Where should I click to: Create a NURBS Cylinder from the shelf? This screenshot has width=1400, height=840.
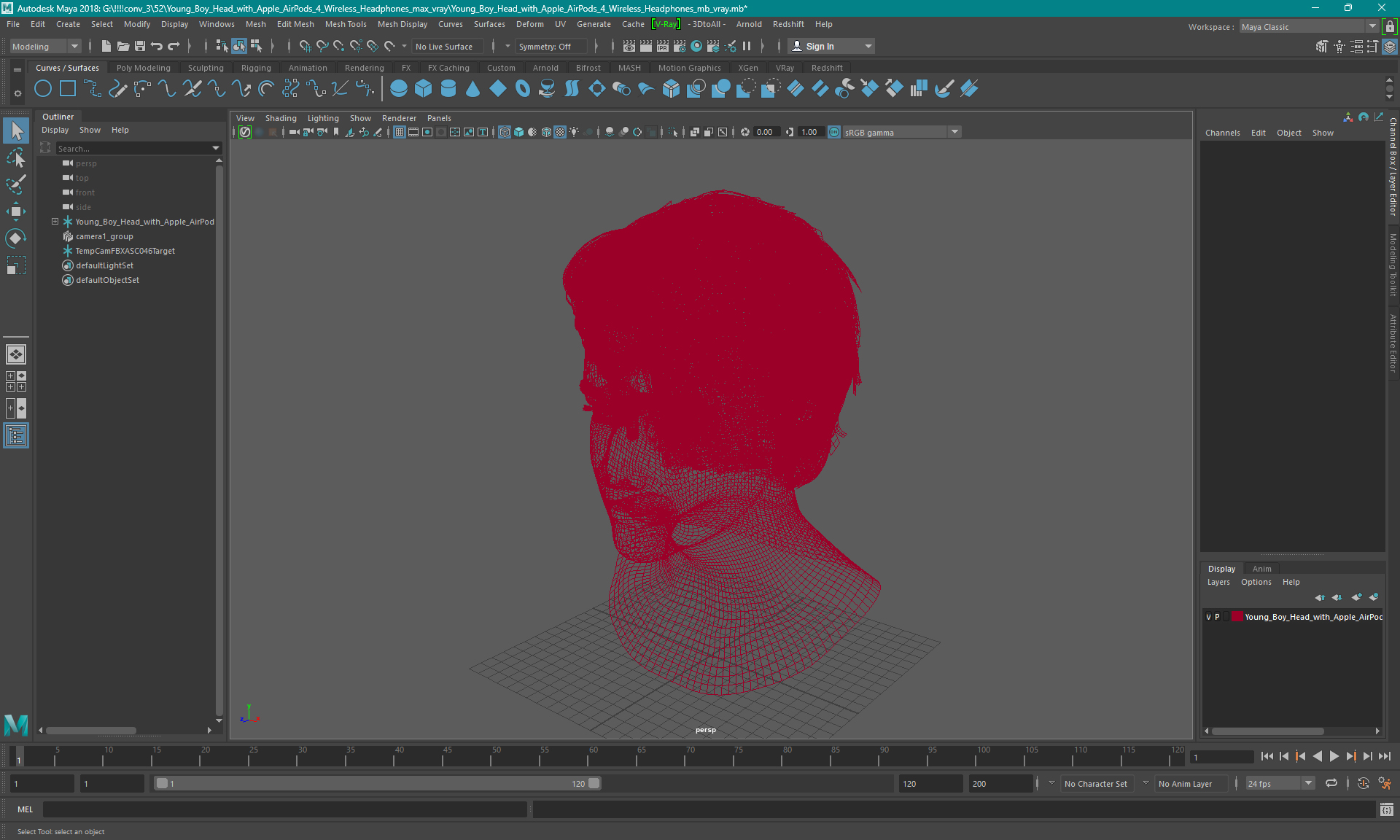tap(448, 89)
